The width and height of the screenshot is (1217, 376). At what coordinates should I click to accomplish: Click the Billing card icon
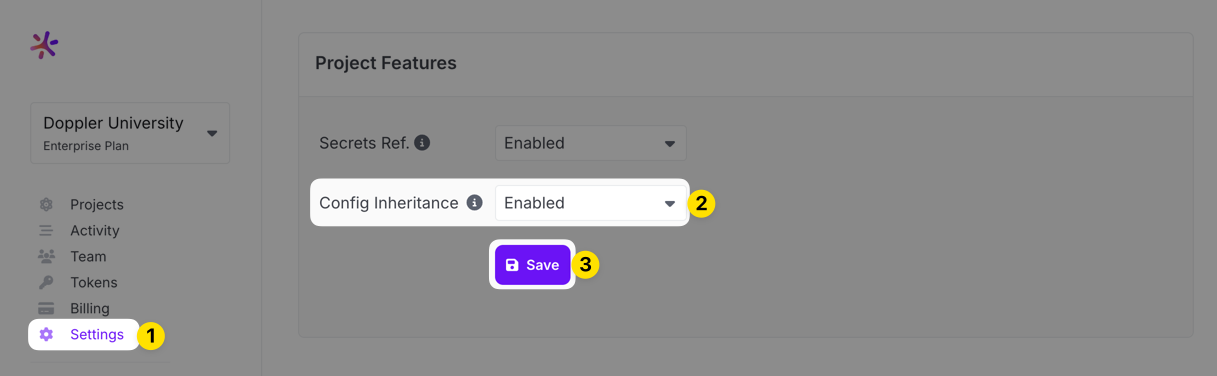46,308
